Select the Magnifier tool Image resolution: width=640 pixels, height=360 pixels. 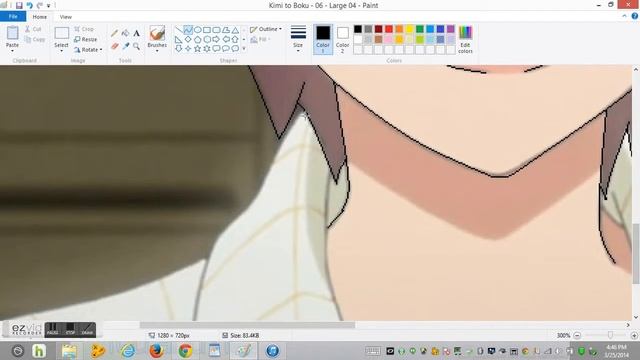(136, 46)
